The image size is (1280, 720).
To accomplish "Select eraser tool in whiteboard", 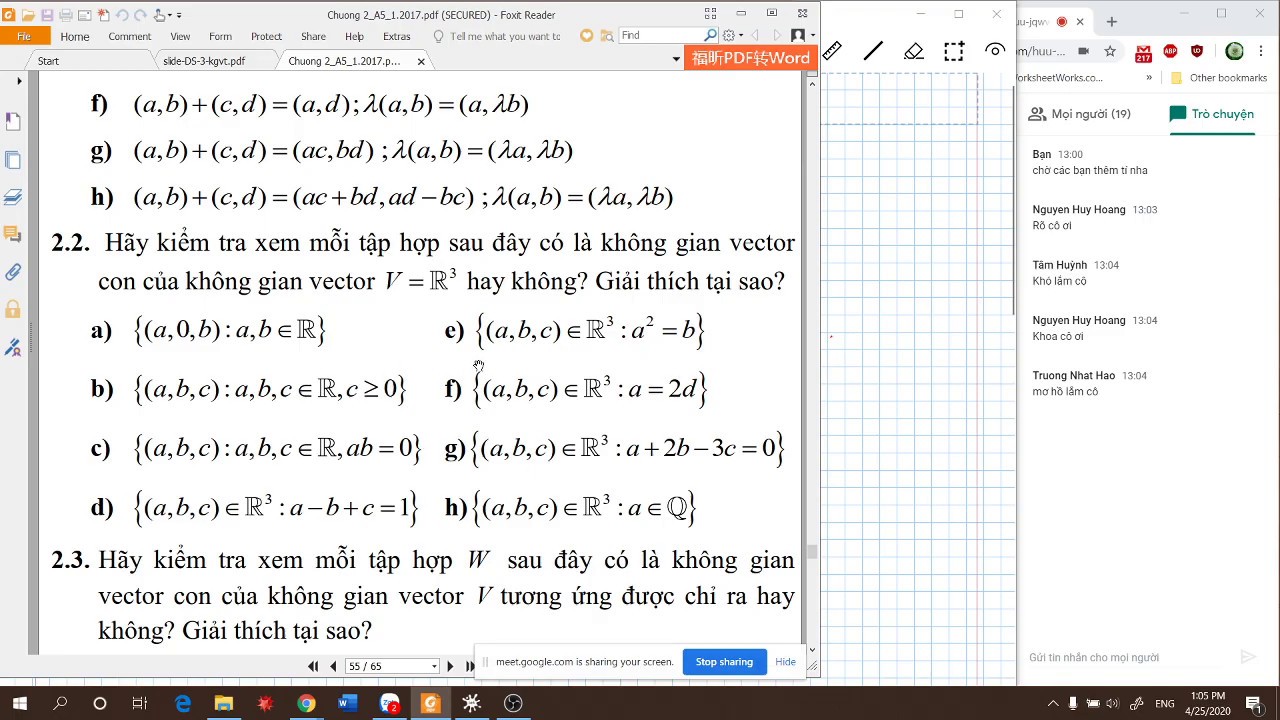I will click(913, 50).
